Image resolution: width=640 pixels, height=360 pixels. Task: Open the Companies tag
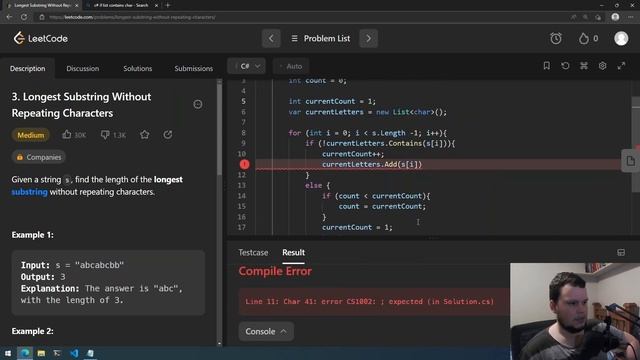tap(38, 157)
